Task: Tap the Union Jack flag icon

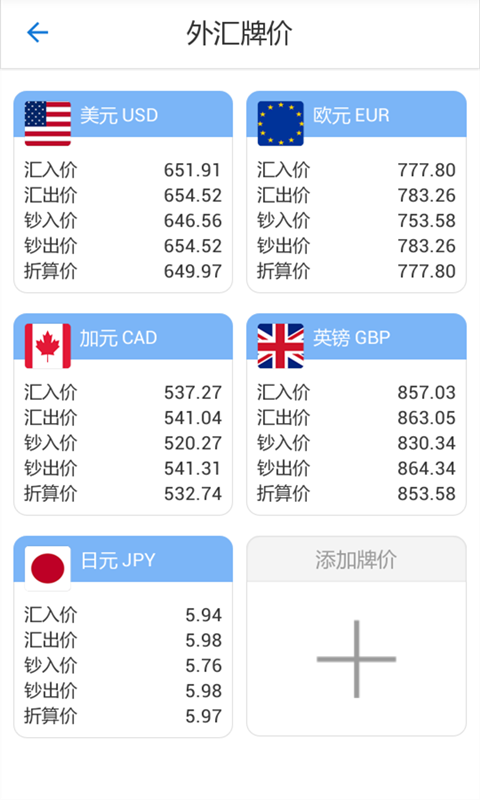Action: tap(281, 346)
